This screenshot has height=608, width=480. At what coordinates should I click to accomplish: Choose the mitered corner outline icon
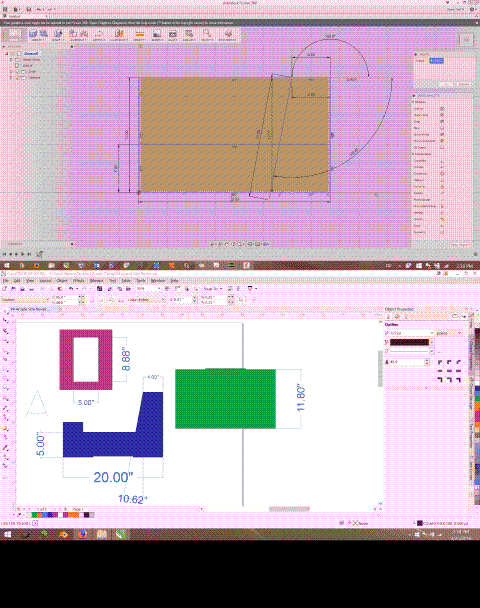(440, 362)
